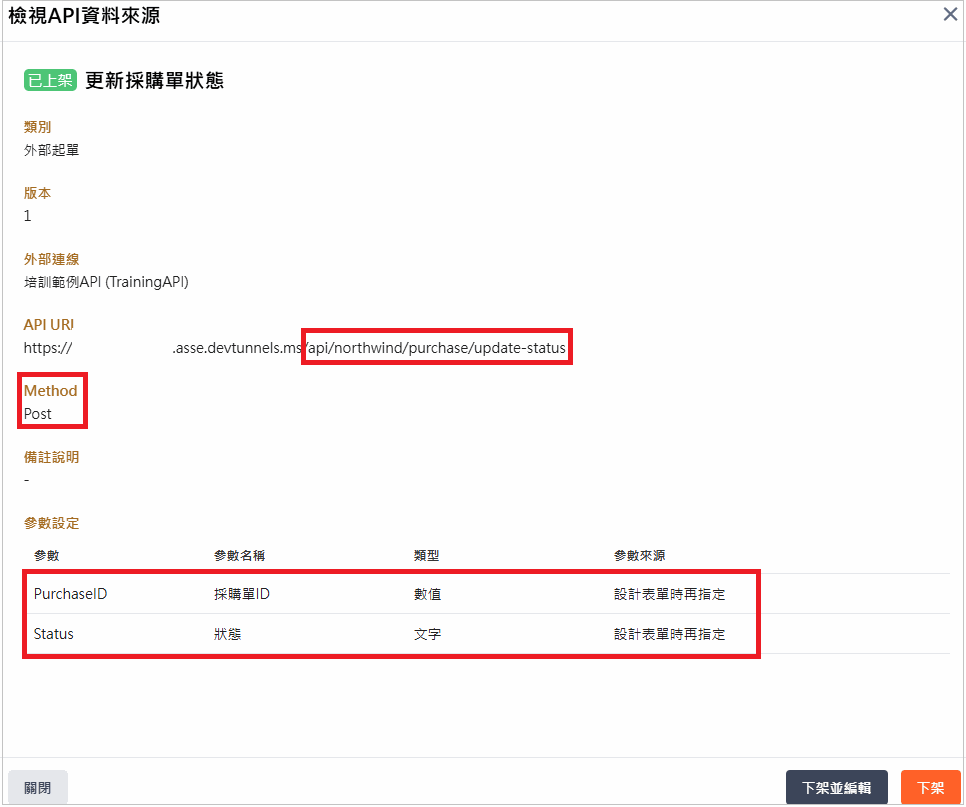966x807 pixels.
Task: Click the dialog title 檢視API資料來源
Action: tap(84, 15)
